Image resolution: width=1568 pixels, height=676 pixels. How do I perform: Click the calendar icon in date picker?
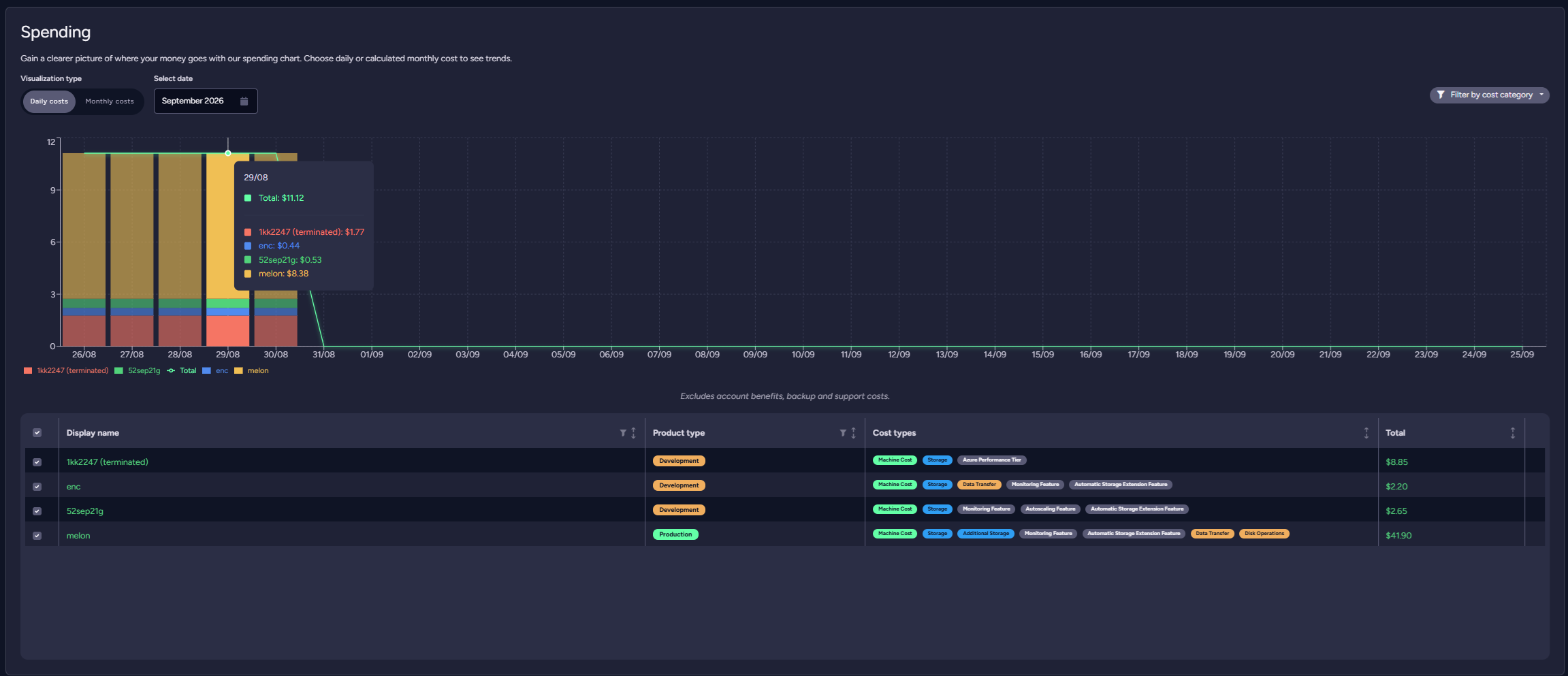(x=244, y=101)
